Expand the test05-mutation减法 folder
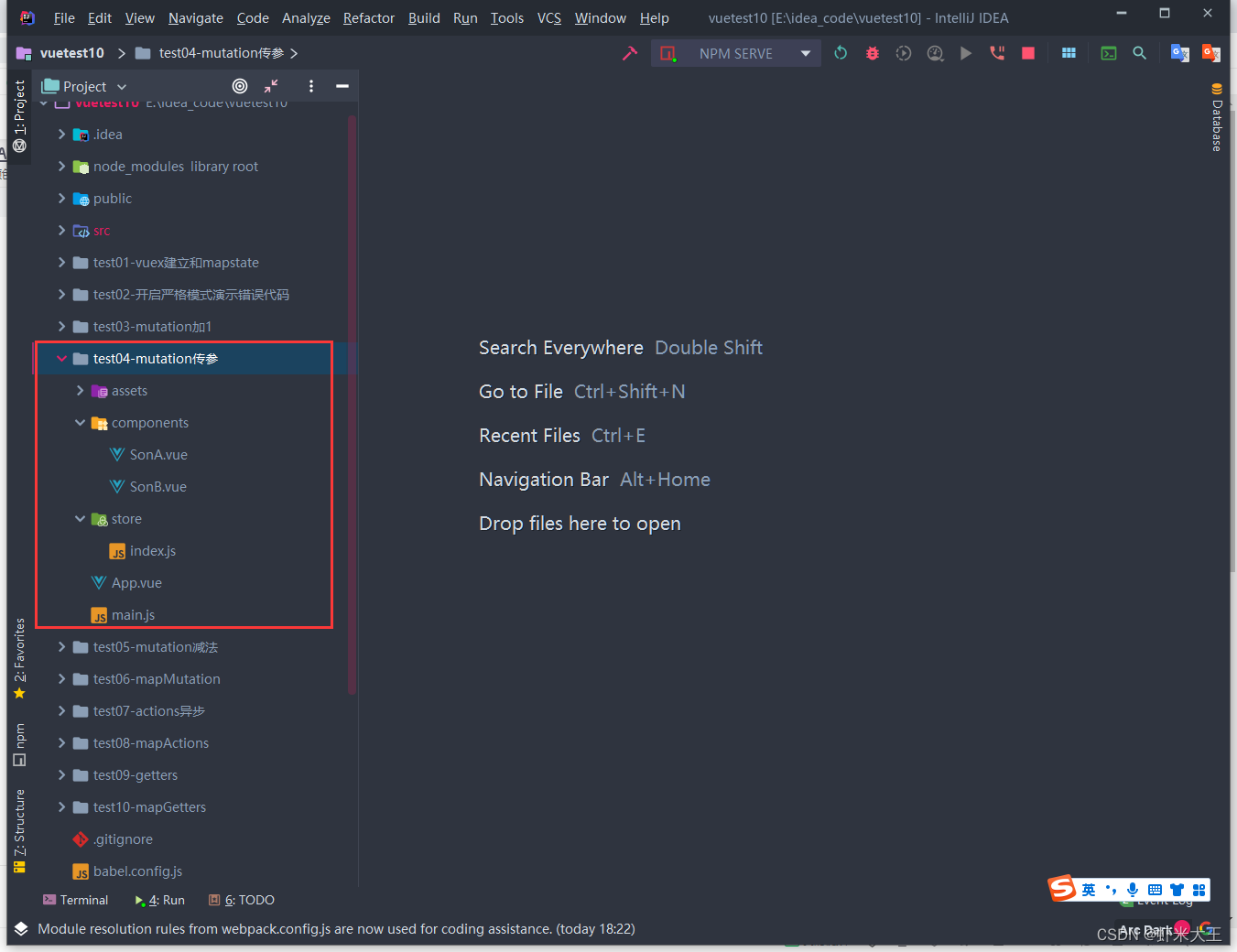1237x952 pixels. 60,646
